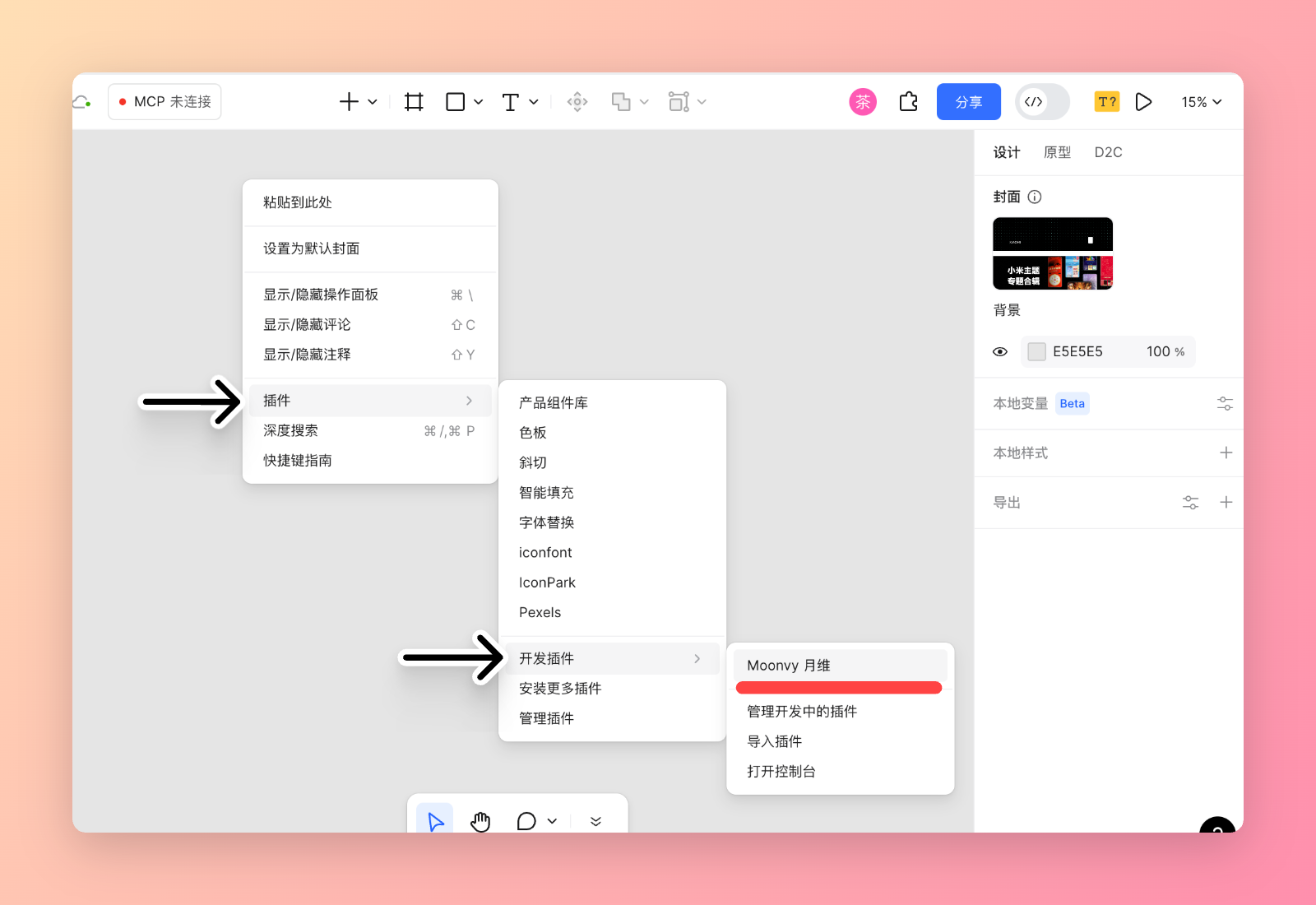The height and width of the screenshot is (905, 1316).
Task: Click the MCP 未连接 button
Action: tap(164, 102)
